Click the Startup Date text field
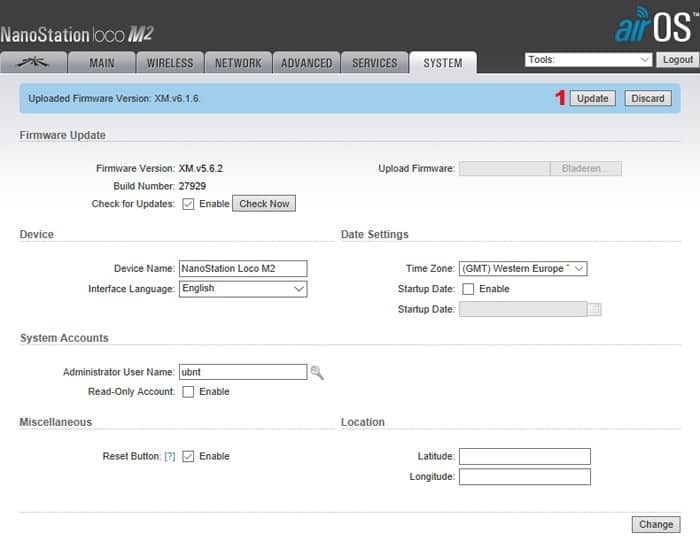 click(x=523, y=309)
